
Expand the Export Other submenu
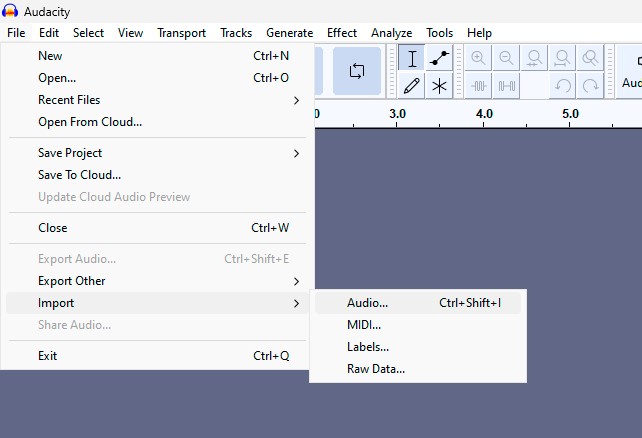[158, 281]
